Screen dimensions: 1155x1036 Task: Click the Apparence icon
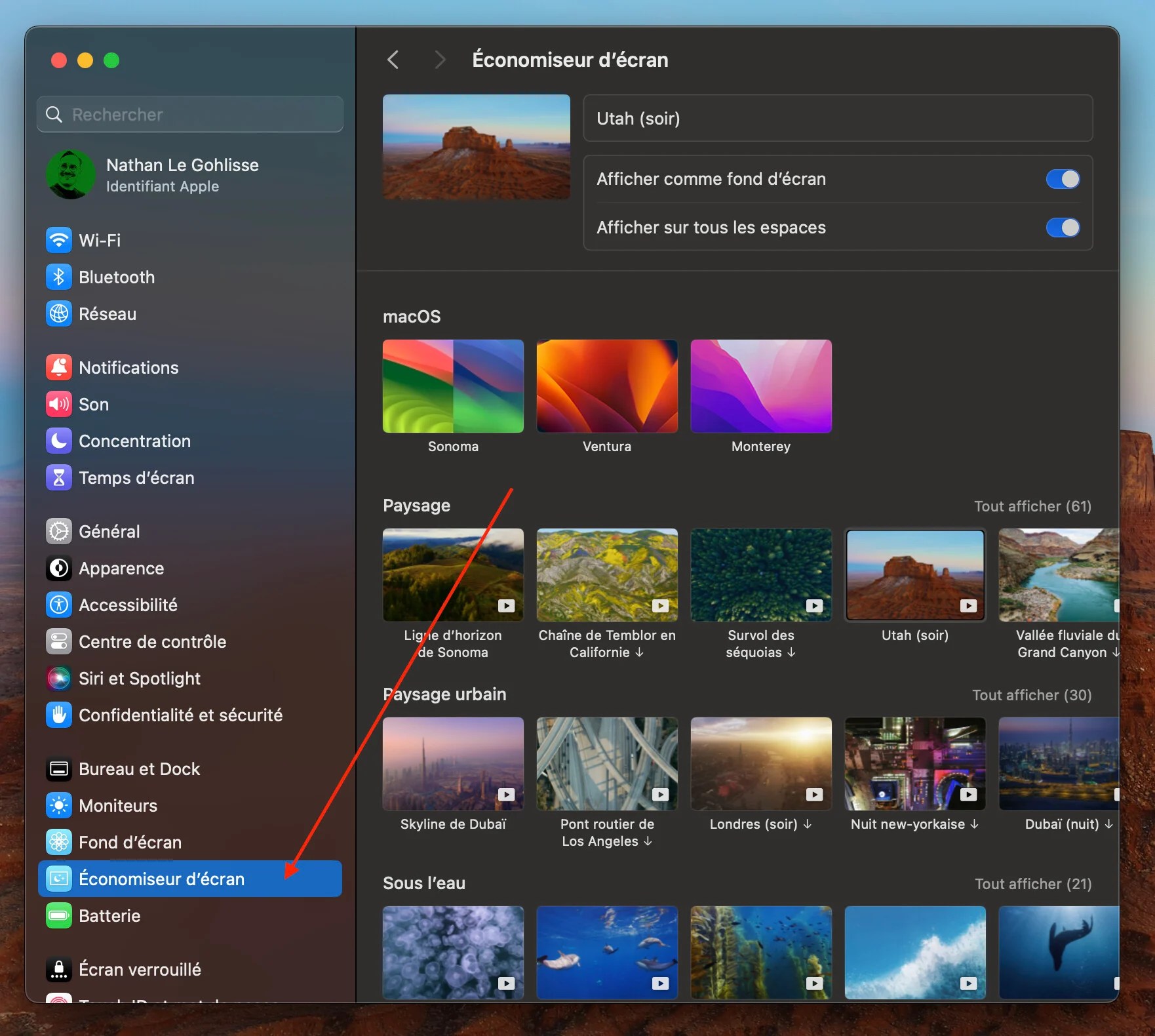pyautogui.click(x=59, y=568)
